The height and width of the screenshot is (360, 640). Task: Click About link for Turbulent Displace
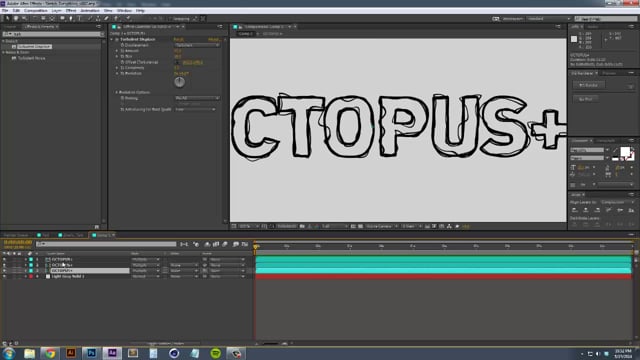(214, 40)
